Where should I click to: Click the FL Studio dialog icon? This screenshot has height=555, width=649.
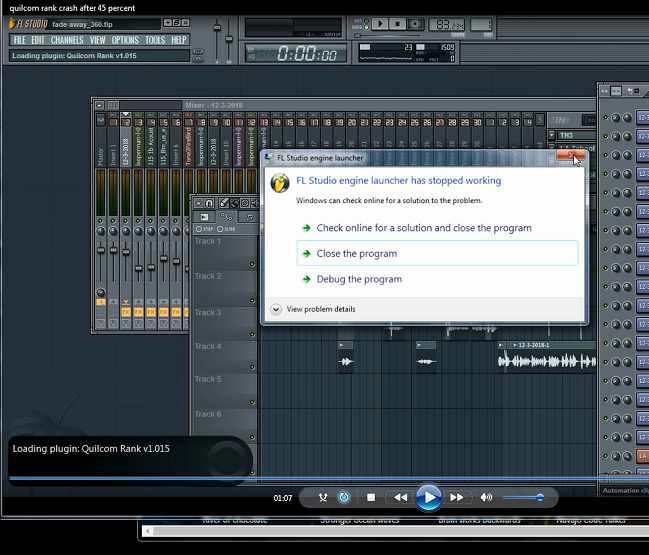pos(281,182)
